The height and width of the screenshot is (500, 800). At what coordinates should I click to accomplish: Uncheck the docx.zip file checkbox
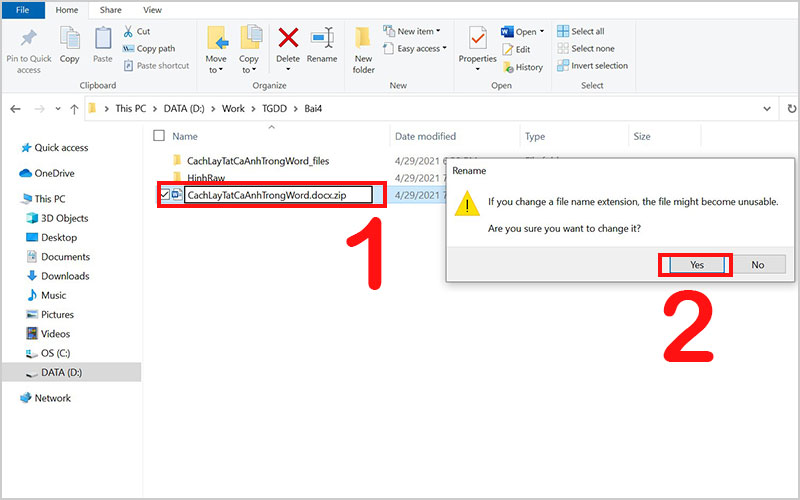(x=165, y=194)
